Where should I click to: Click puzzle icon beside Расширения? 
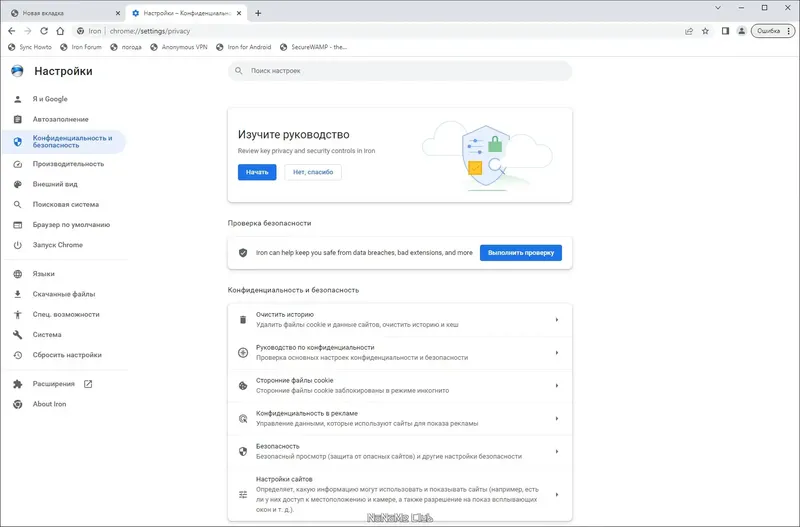pos(17,384)
